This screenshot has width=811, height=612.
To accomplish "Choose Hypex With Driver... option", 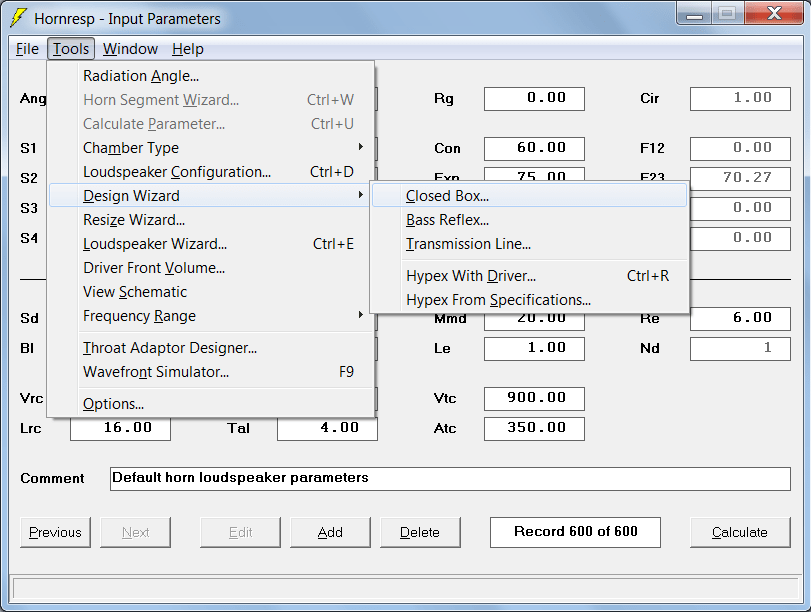I will click(530, 276).
